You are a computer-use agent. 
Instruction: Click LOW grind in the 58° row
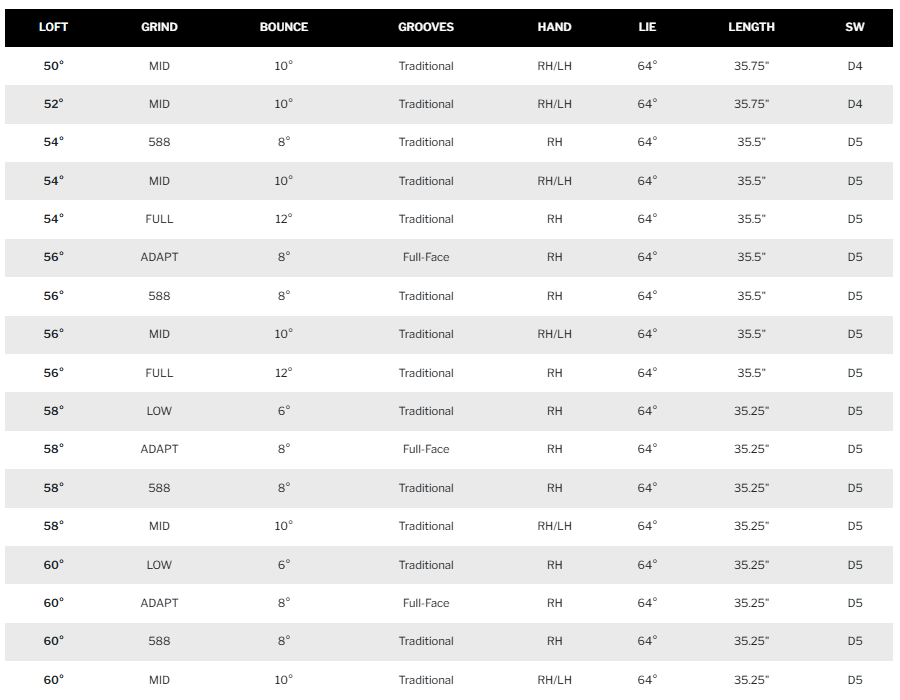(159, 411)
